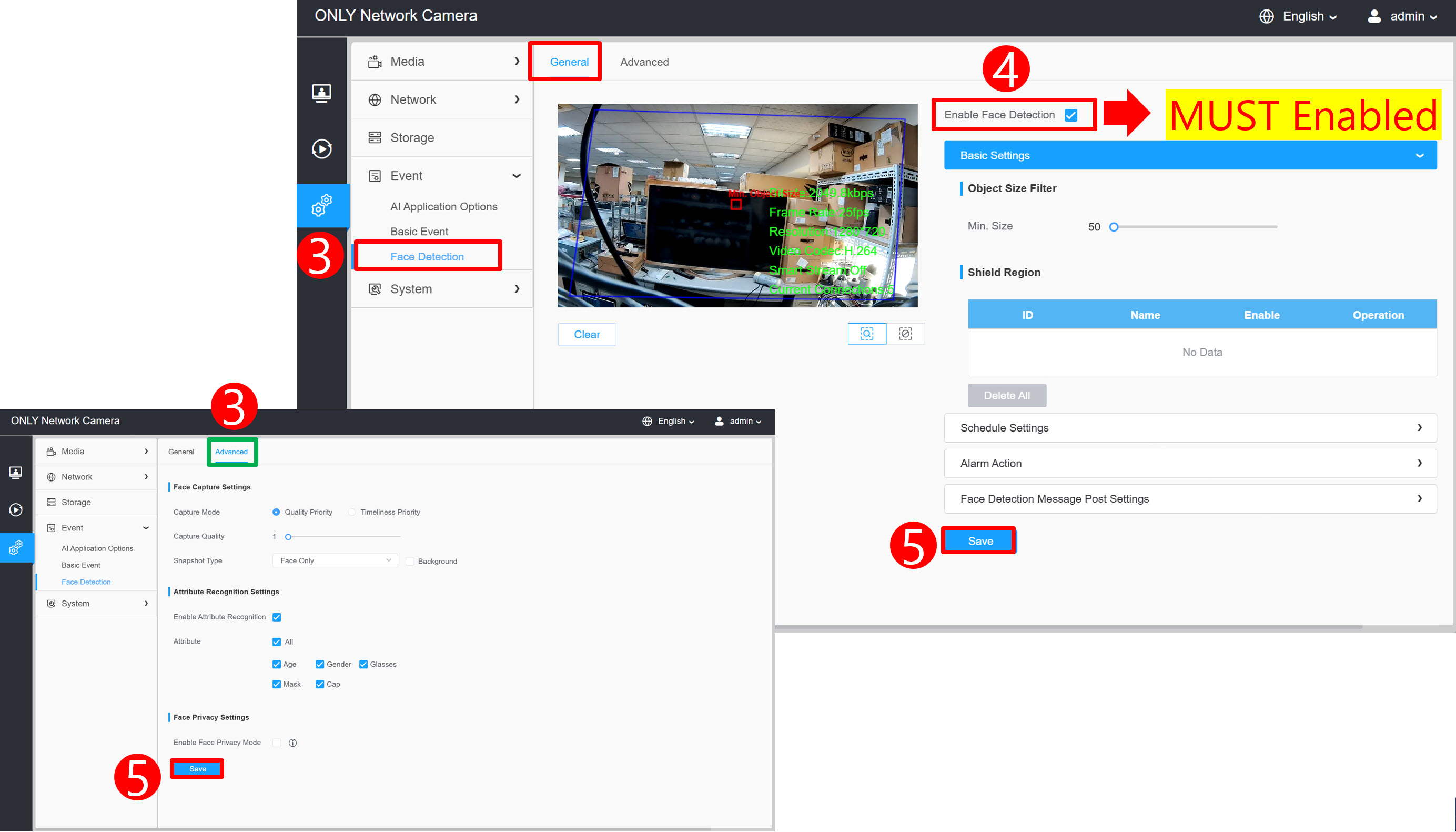Toggle Background snapshot checkbox

click(409, 561)
